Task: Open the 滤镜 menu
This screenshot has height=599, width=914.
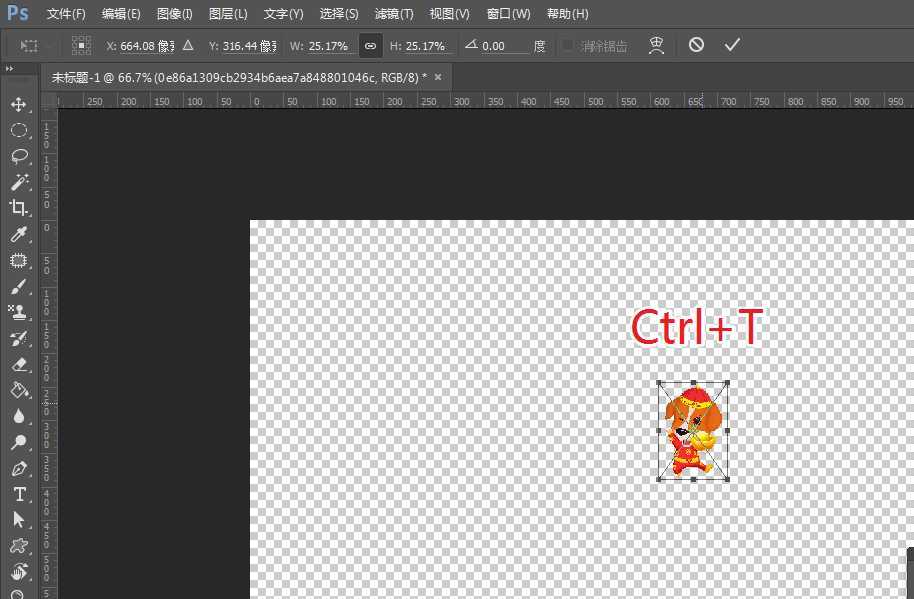Action: [393, 13]
